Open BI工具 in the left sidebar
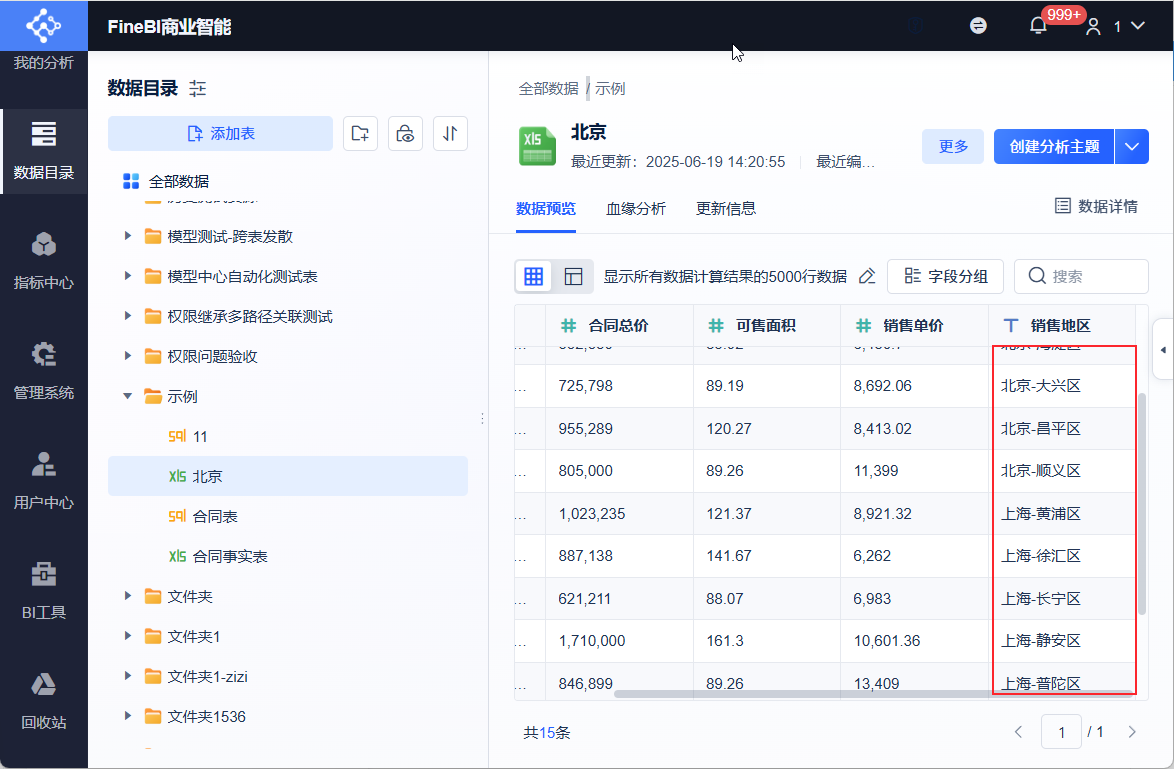Screen dimensions: 1174x769 tap(44, 590)
